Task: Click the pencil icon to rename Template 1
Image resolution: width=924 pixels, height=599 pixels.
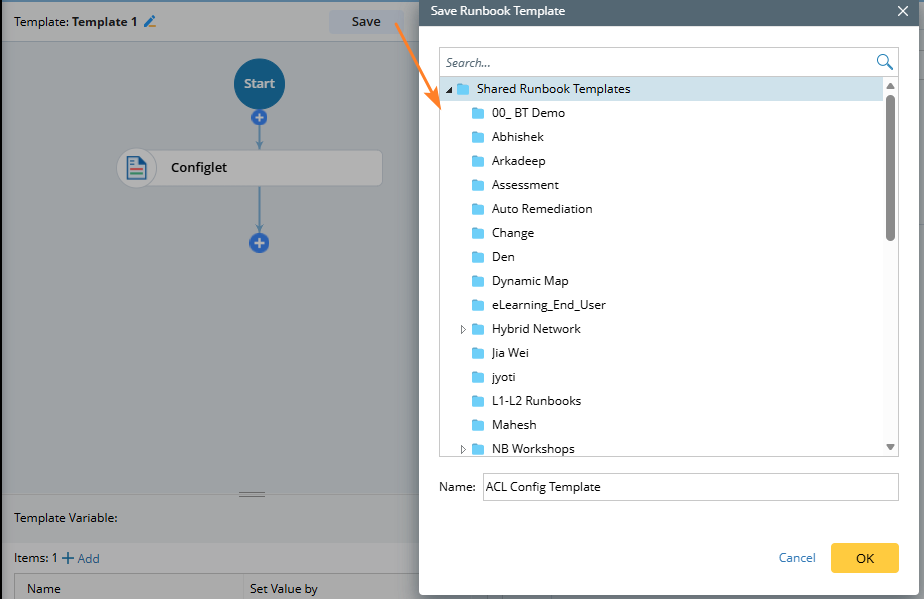Action: point(150,21)
